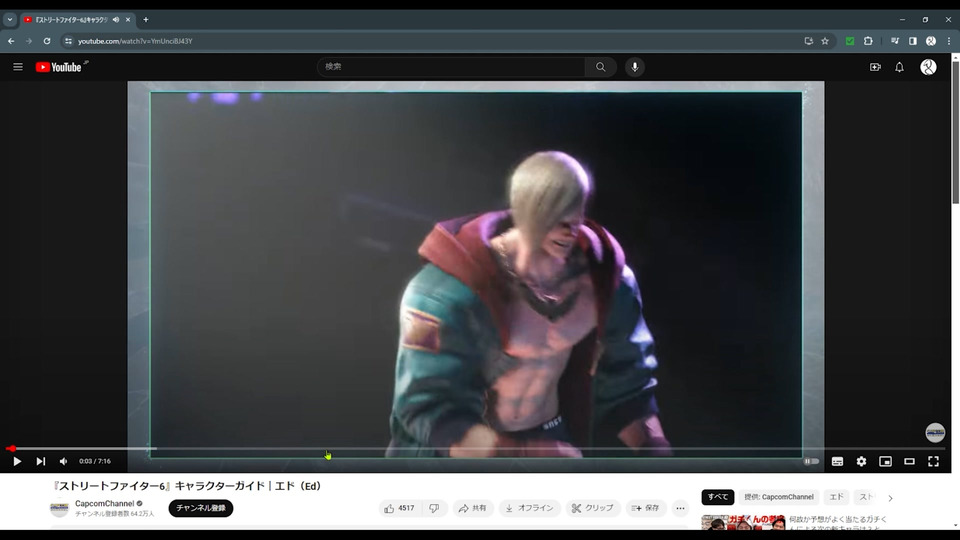Screen dimensions: 960x540
Task: Go back in browser history
Action: (11, 41)
